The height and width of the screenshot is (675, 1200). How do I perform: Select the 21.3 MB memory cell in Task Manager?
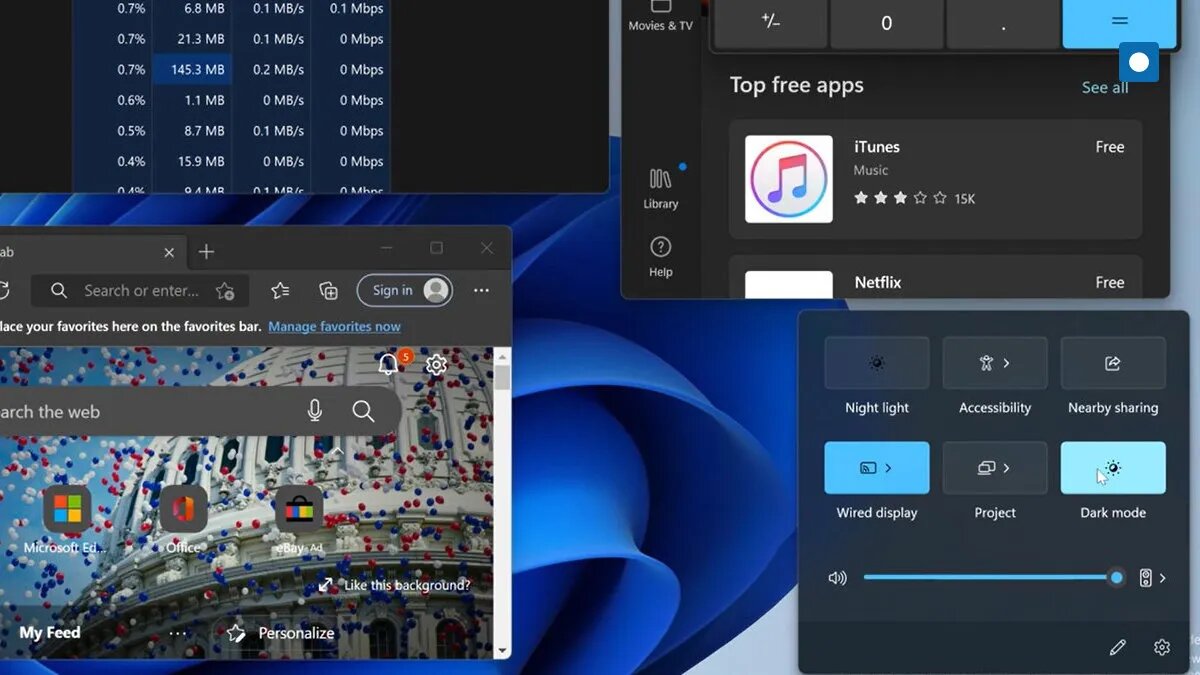(x=192, y=39)
